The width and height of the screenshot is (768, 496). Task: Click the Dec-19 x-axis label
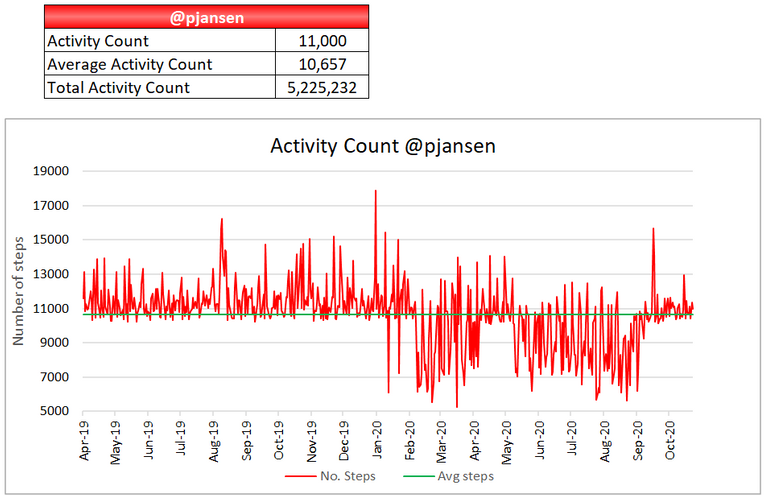[344, 440]
